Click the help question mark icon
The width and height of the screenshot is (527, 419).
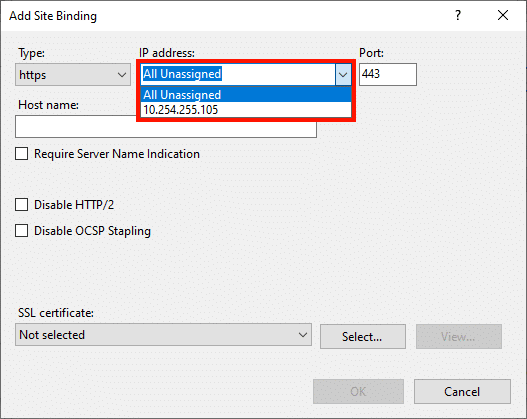click(458, 15)
